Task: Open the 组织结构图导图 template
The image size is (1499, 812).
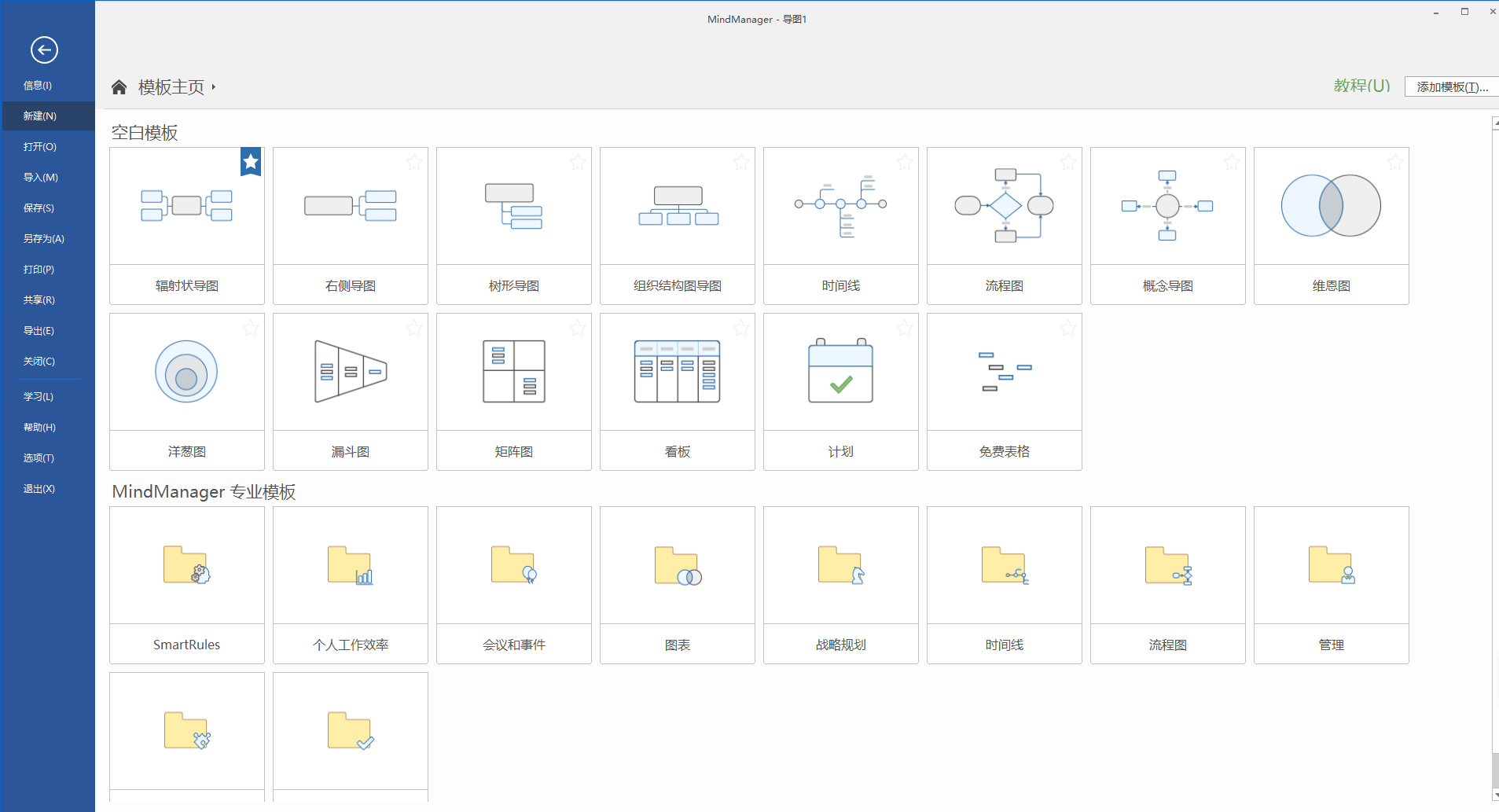Action: pos(678,226)
